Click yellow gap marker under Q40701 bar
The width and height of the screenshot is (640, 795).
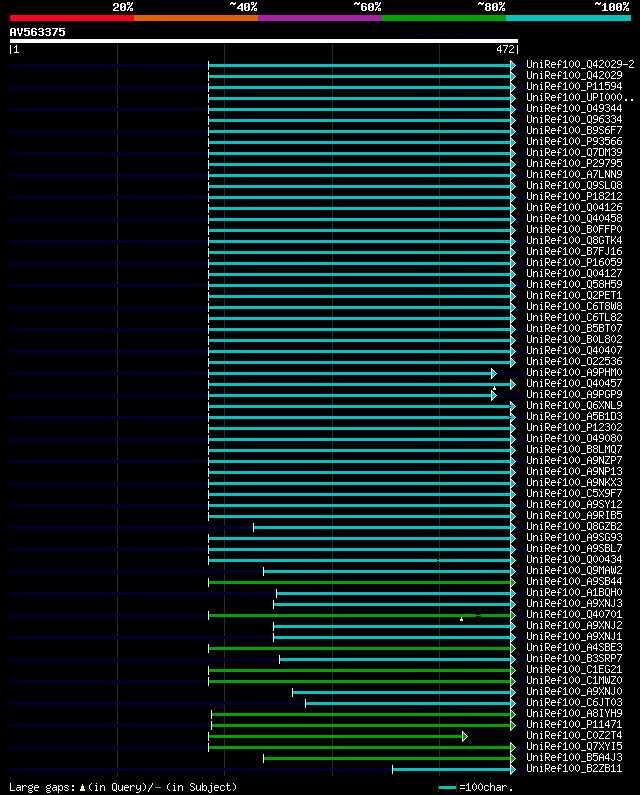(461, 619)
